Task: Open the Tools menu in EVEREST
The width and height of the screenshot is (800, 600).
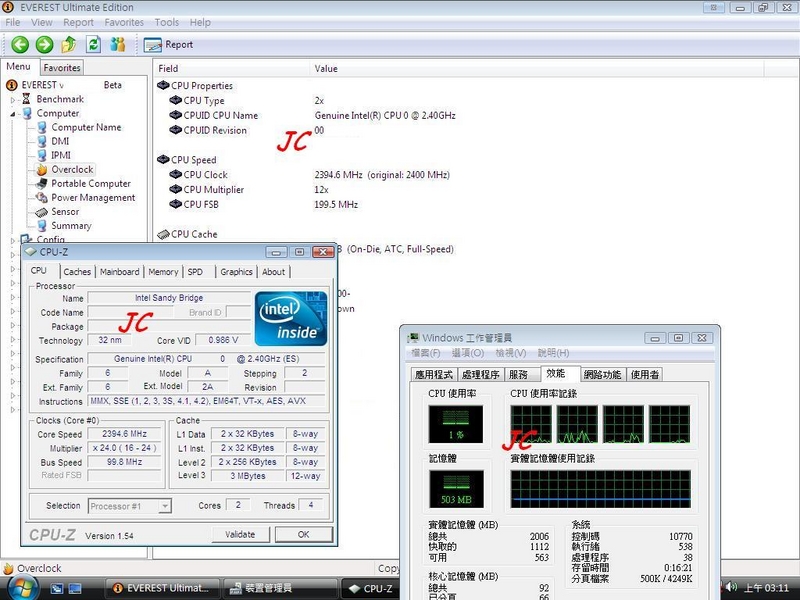Action: point(167,22)
